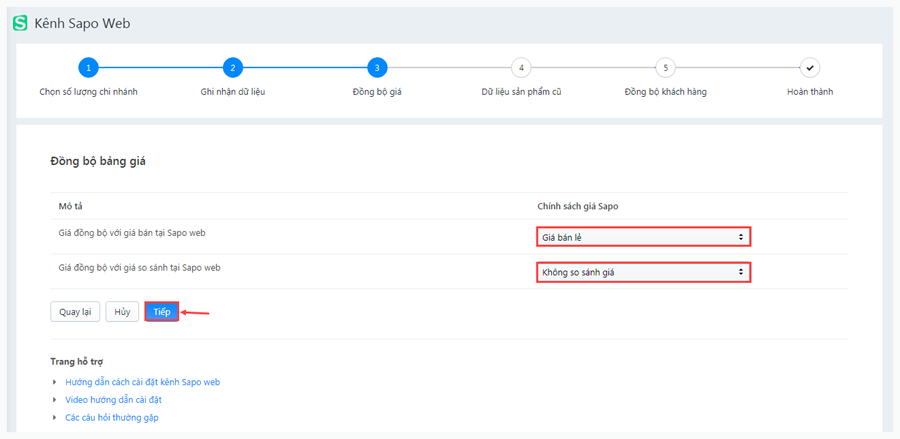This screenshot has height=439, width=900.
Task: Click the 'Mô tả' column header
Action: click(x=71, y=205)
